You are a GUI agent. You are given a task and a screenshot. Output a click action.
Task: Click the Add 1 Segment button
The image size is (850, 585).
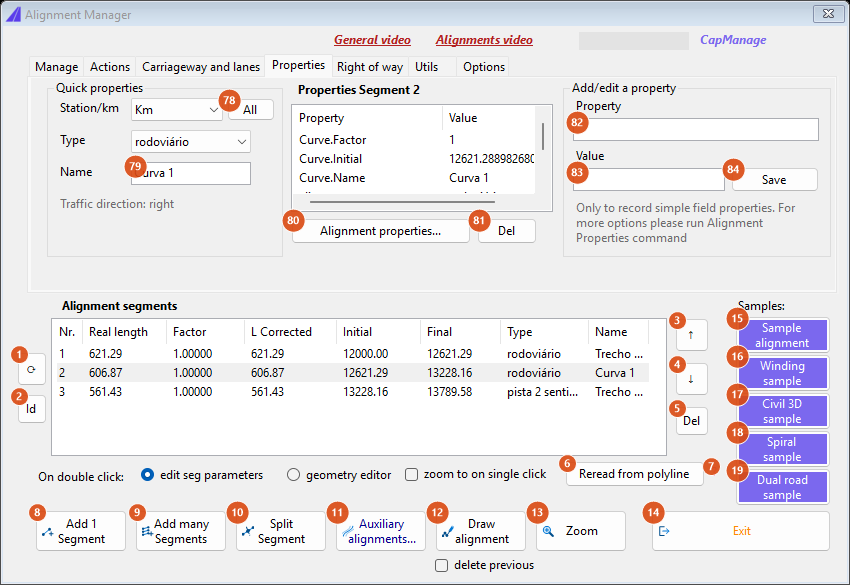click(81, 531)
